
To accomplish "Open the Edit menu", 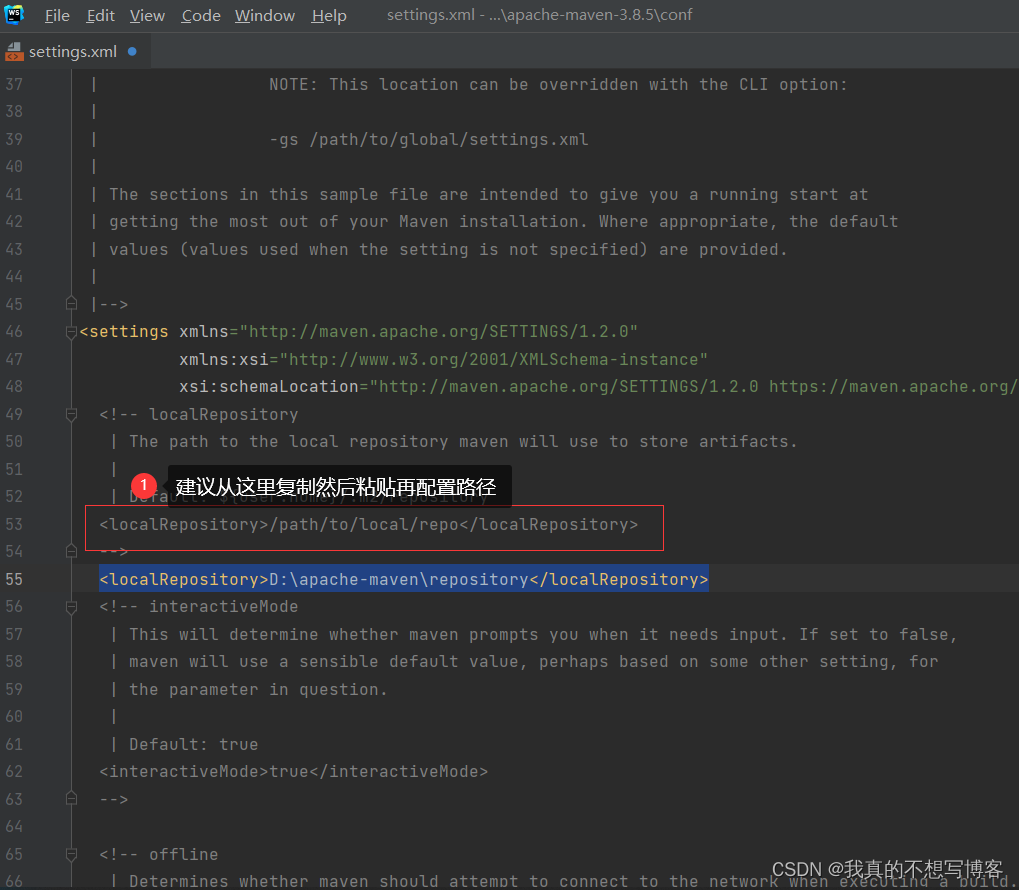I will pyautogui.click(x=101, y=16).
